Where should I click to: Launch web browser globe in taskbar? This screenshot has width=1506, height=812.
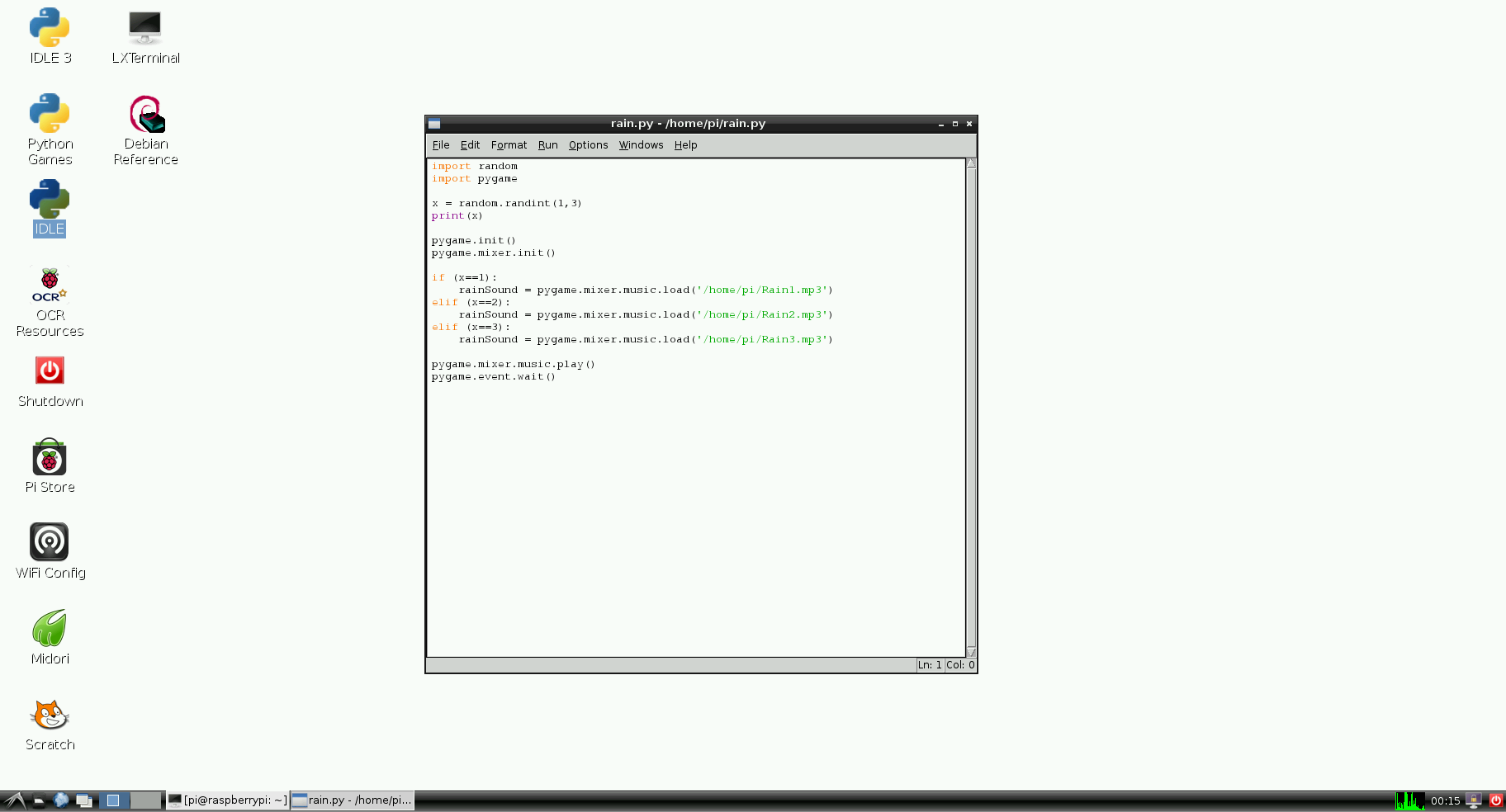61,800
